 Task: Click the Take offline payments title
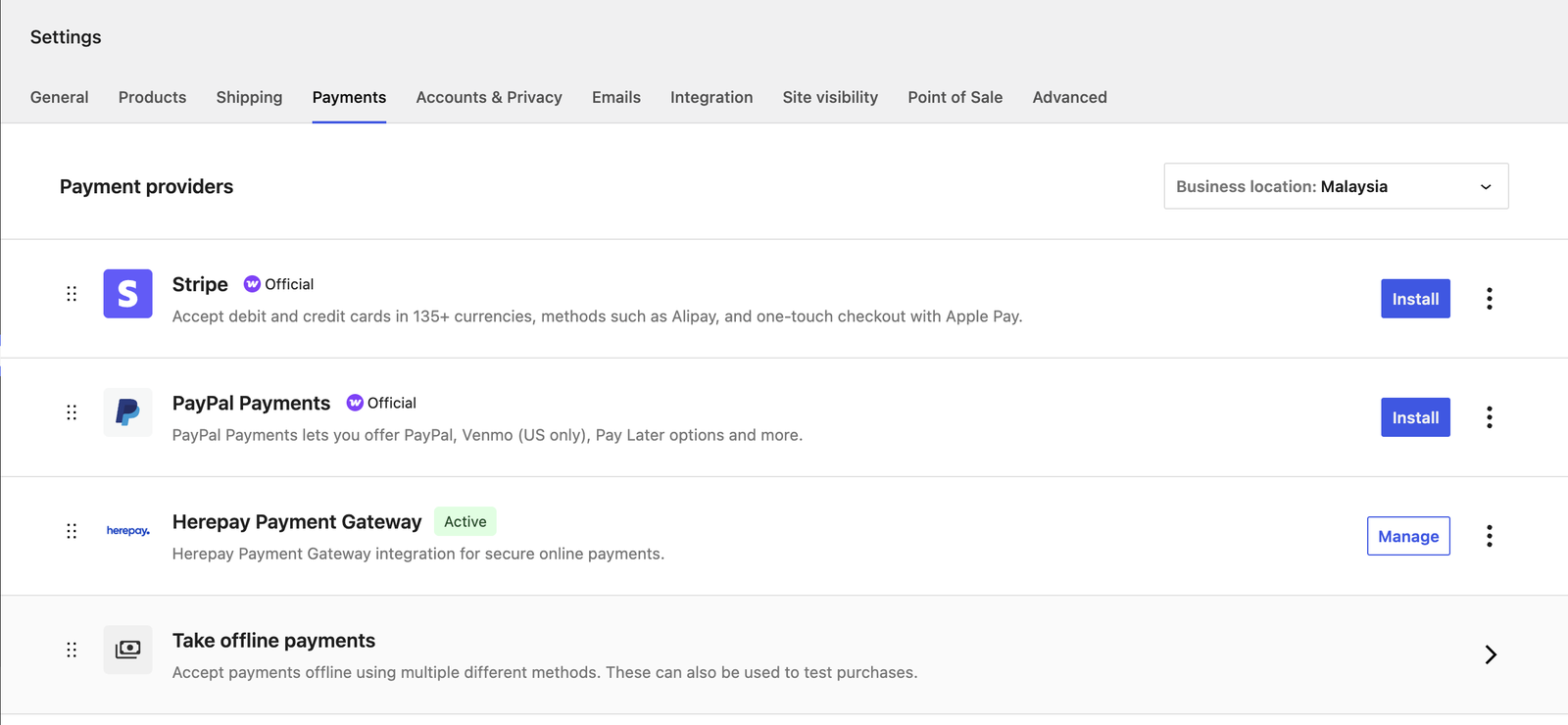pyautogui.click(x=273, y=640)
